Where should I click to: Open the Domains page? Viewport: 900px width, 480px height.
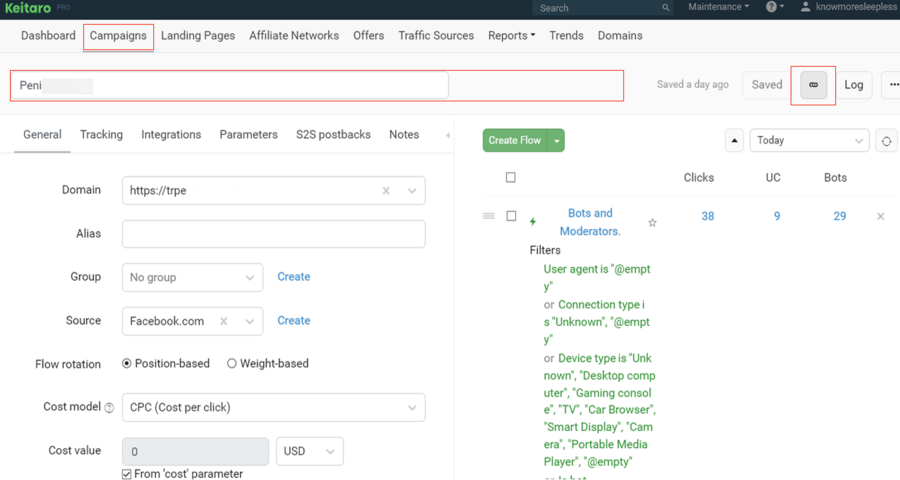point(620,36)
